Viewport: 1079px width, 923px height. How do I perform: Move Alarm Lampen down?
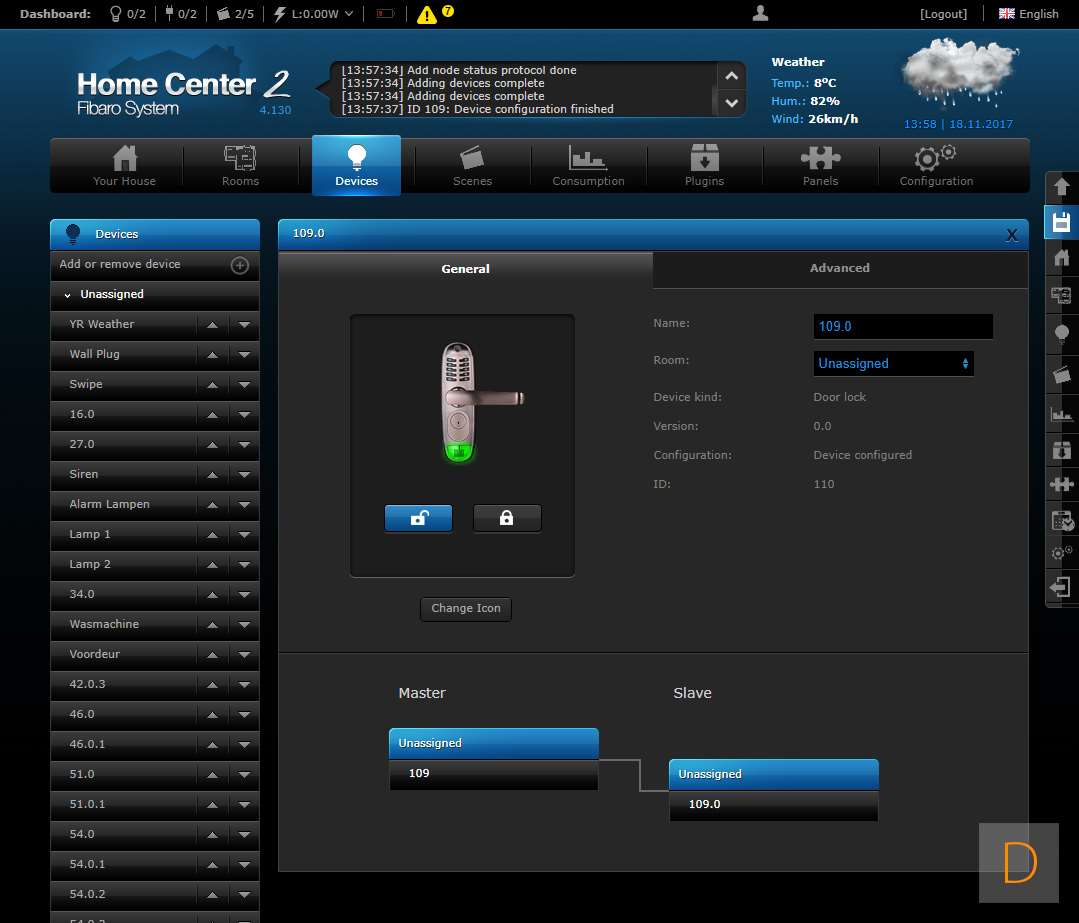point(244,505)
